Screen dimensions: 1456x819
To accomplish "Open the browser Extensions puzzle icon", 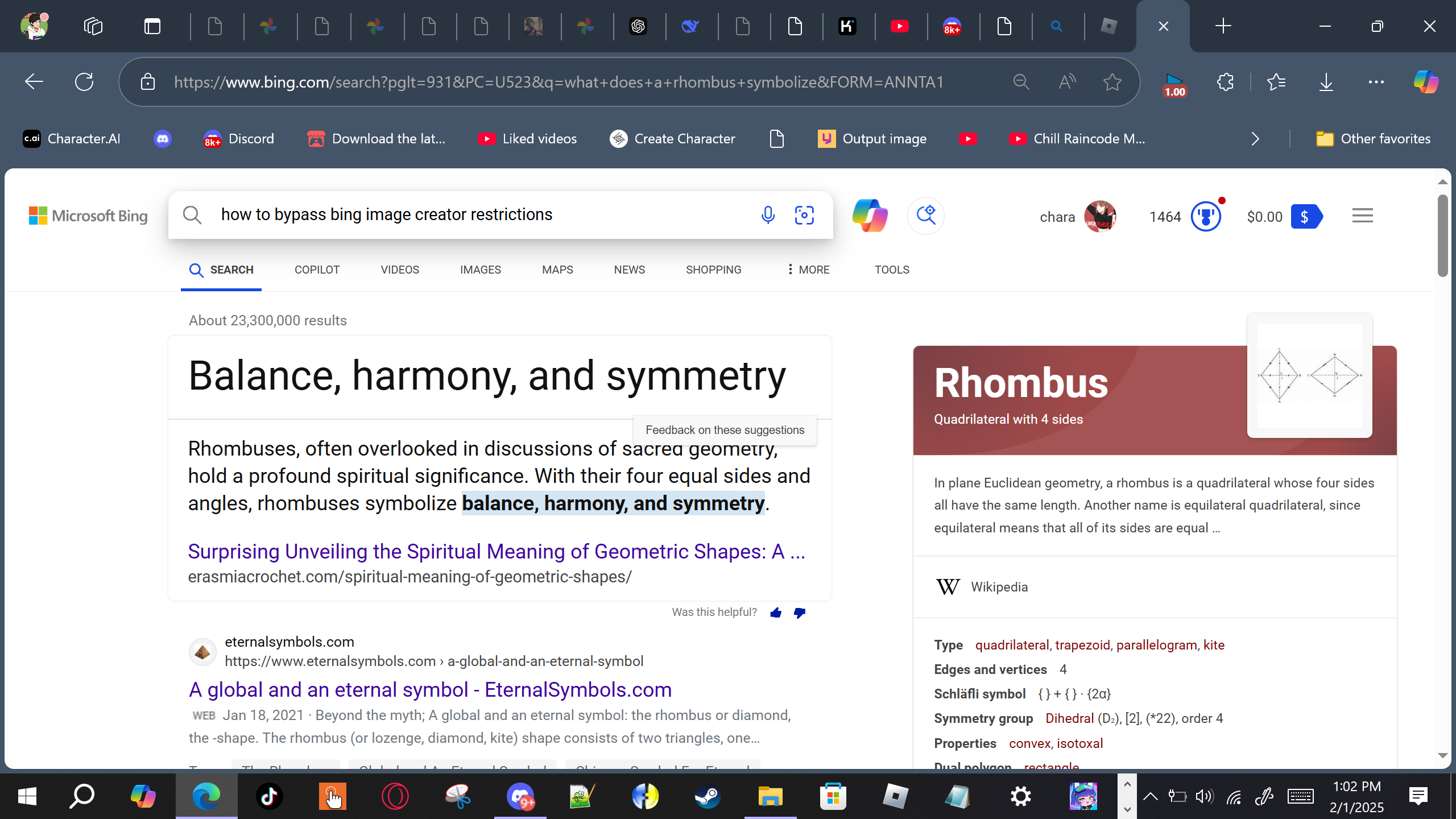I will click(1225, 82).
